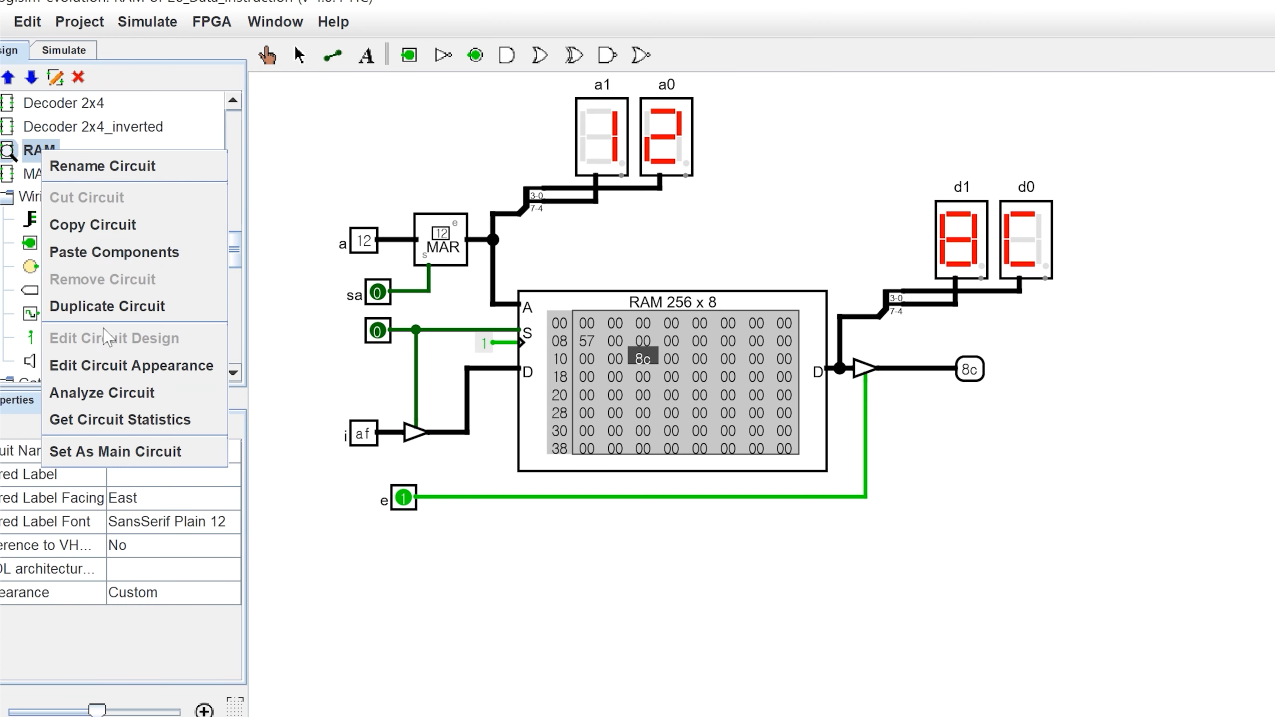Change Appearance value Custom
The image size is (1275, 717).
173,592
